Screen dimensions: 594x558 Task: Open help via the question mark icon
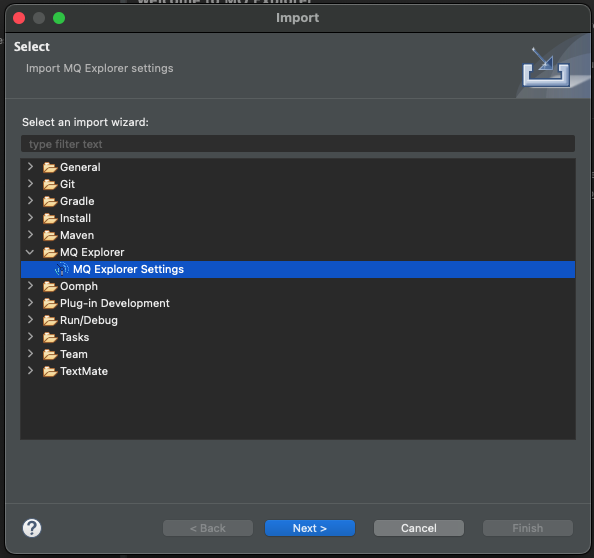[x=32, y=528]
